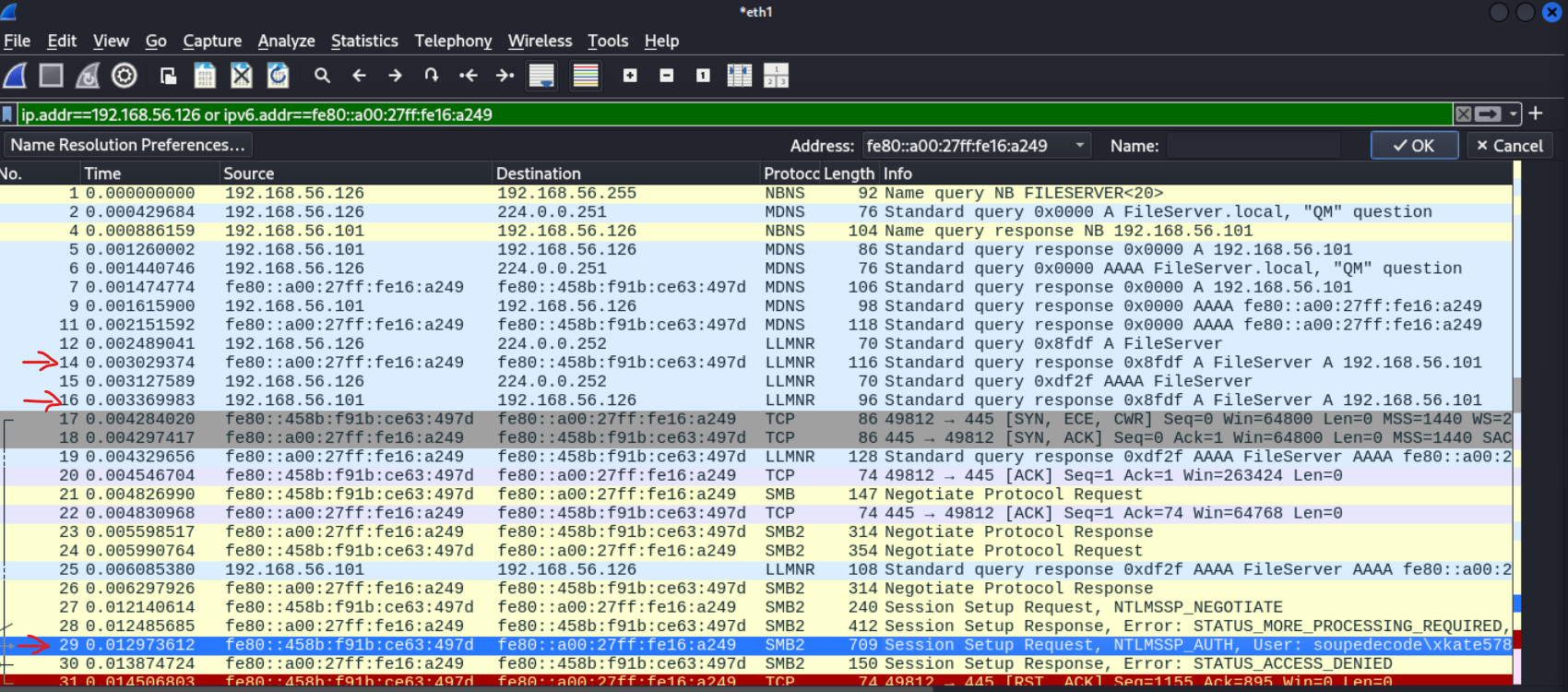Find a packet with magnifier icon
The image size is (1568, 692).
coord(322,76)
